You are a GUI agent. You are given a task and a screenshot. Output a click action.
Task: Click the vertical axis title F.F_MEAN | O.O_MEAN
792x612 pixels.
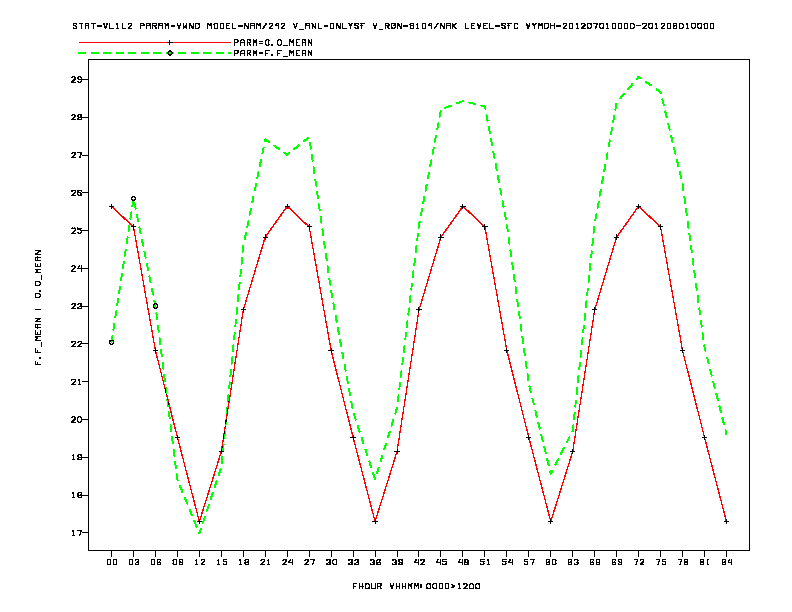click(x=38, y=307)
